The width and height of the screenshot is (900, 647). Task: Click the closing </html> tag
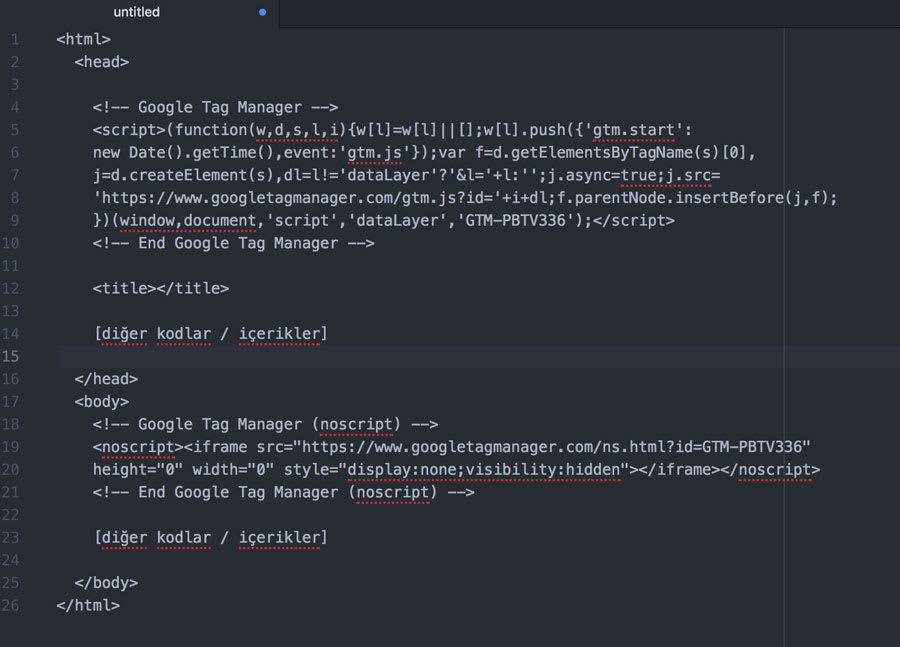tap(88, 606)
